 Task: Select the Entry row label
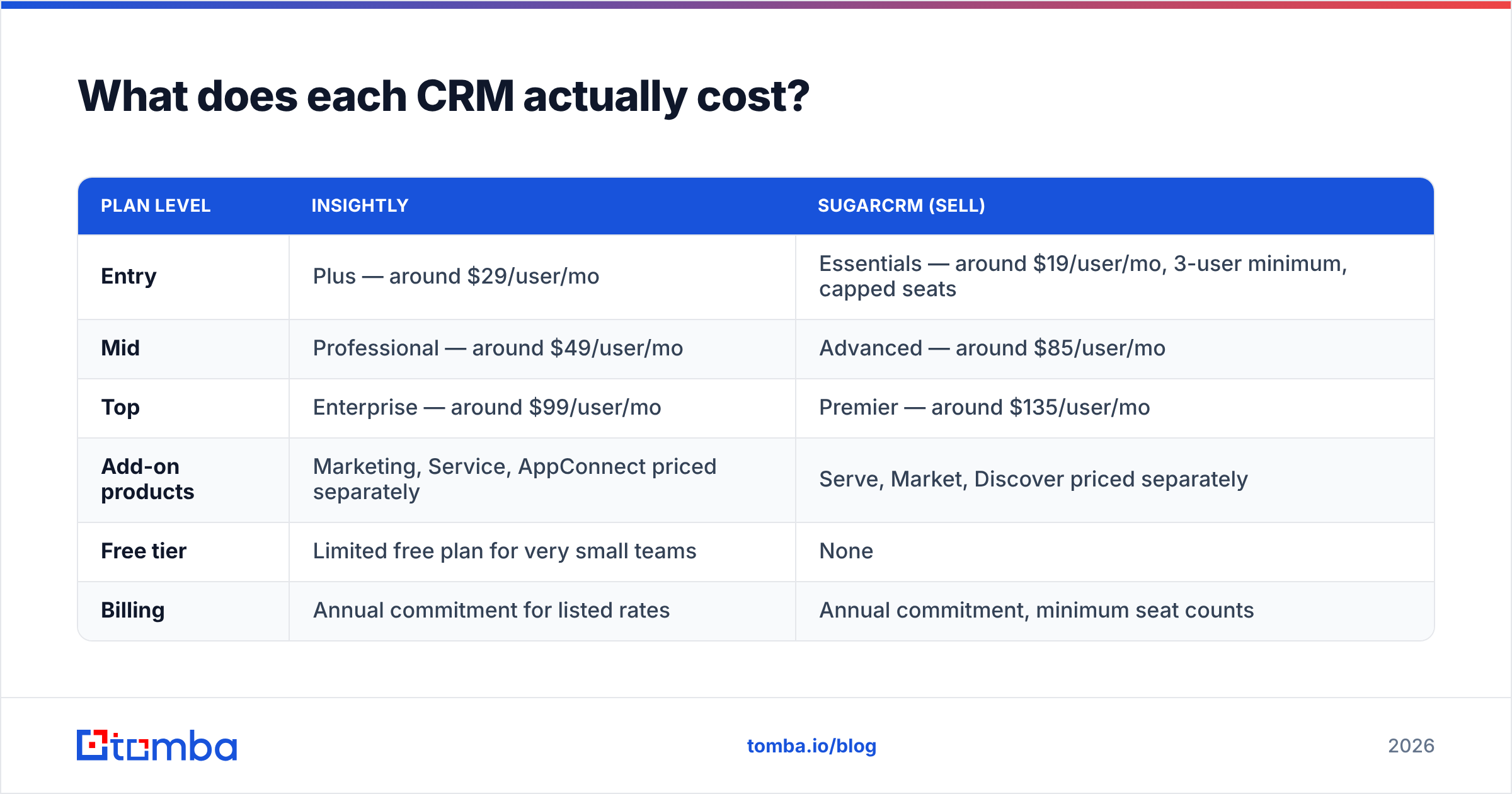[x=129, y=277]
